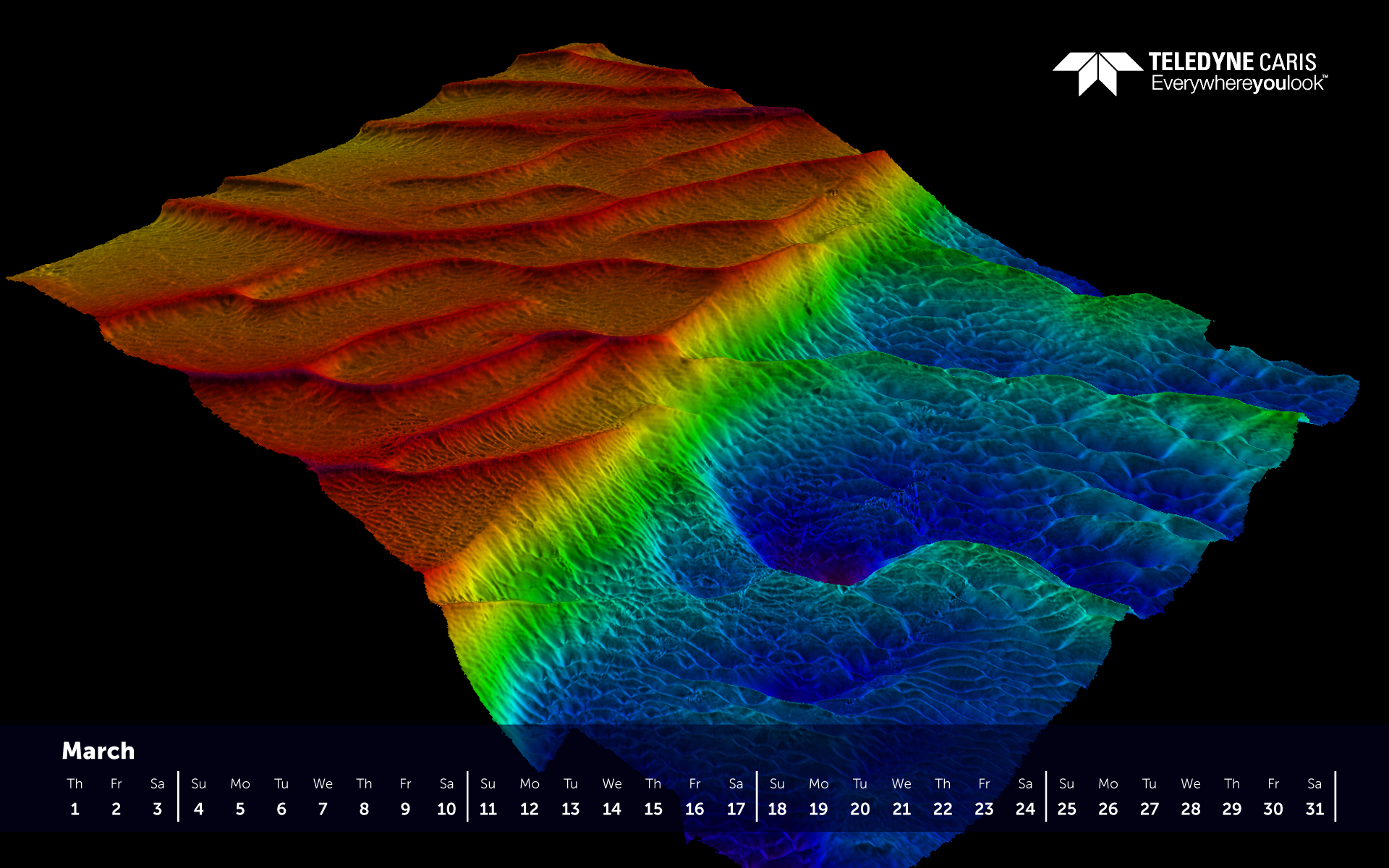The image size is (1389, 868).
Task: Select date 31 in the calendar
Action: pos(1314,809)
